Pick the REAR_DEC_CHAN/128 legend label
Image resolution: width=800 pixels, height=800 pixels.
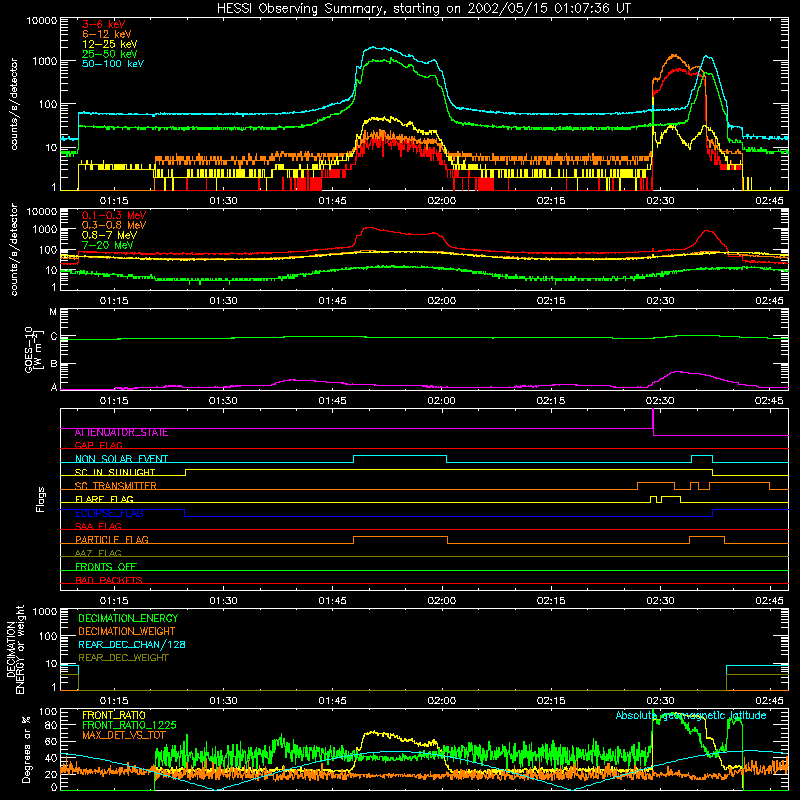pos(132,645)
